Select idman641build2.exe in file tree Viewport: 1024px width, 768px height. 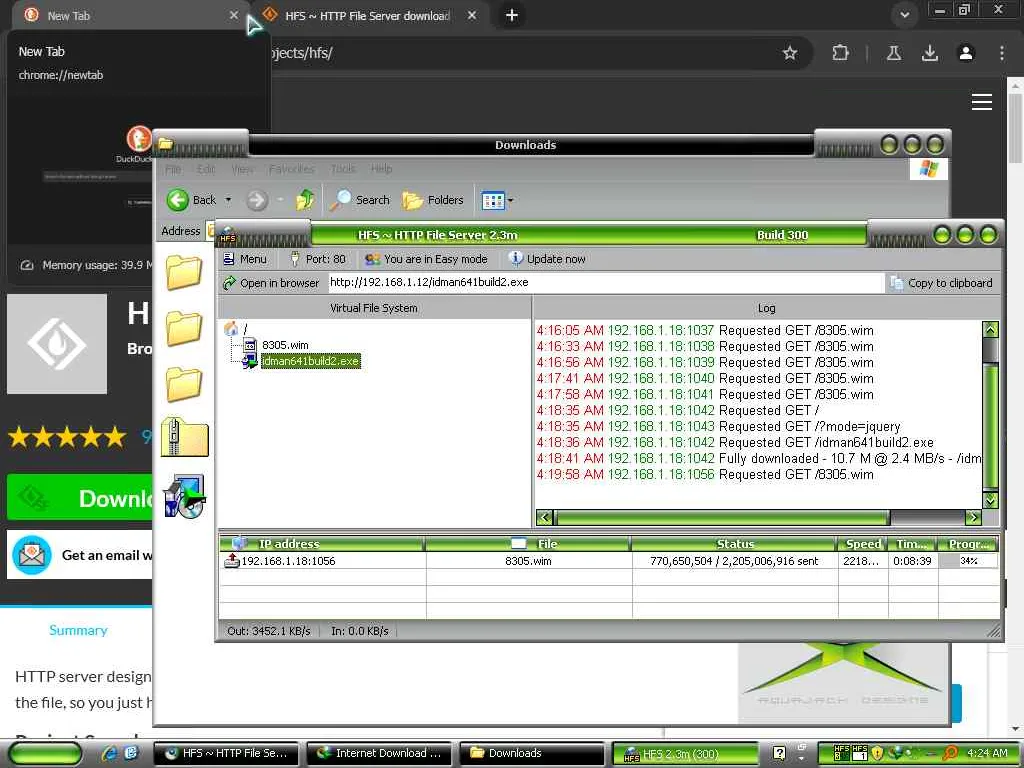click(x=310, y=361)
